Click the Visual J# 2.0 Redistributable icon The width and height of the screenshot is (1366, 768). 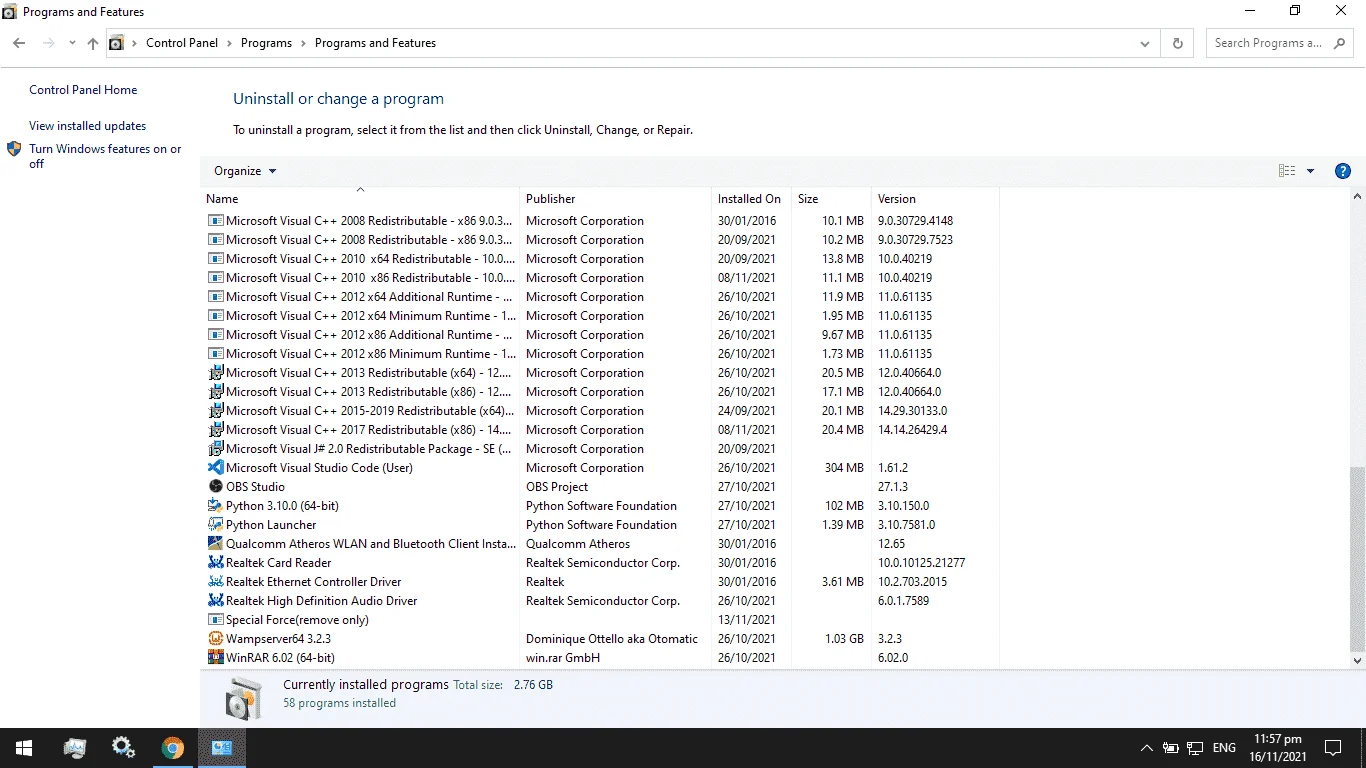click(x=215, y=449)
